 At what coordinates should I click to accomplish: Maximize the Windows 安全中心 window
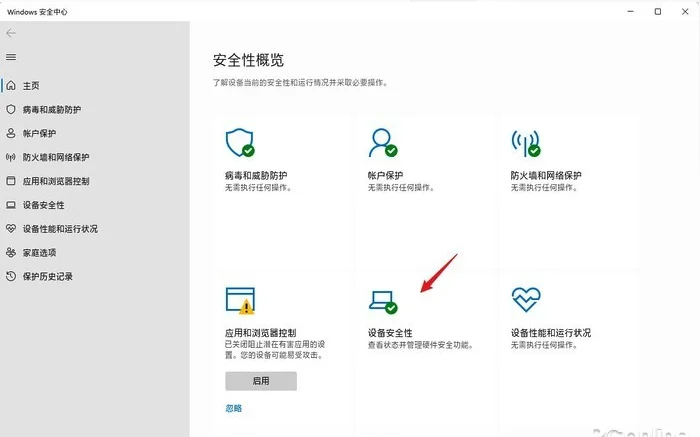[x=658, y=12]
